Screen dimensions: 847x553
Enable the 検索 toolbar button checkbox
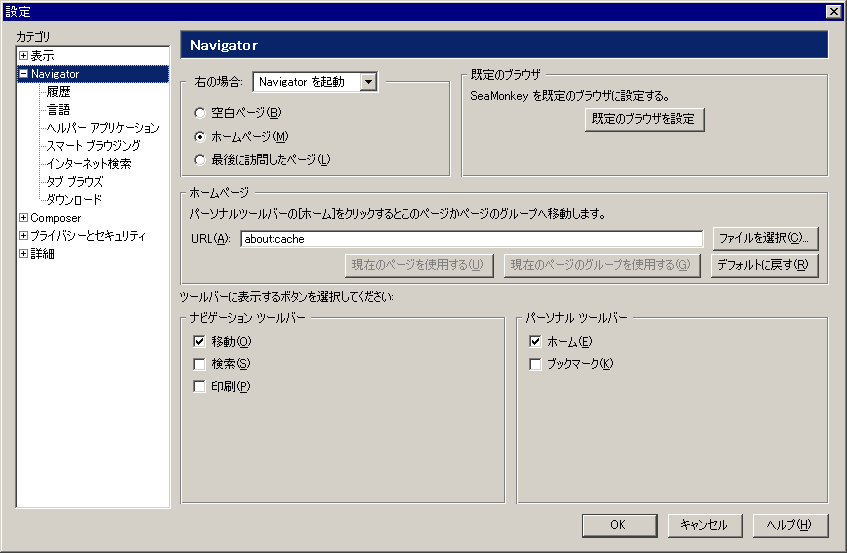[x=199, y=364]
